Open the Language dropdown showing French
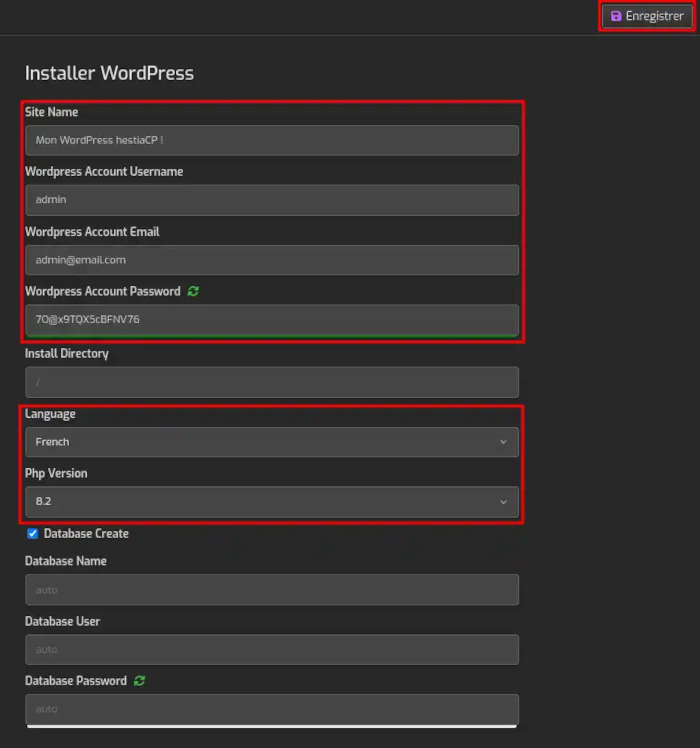Image resolution: width=700 pixels, height=748 pixels. click(x=271, y=442)
